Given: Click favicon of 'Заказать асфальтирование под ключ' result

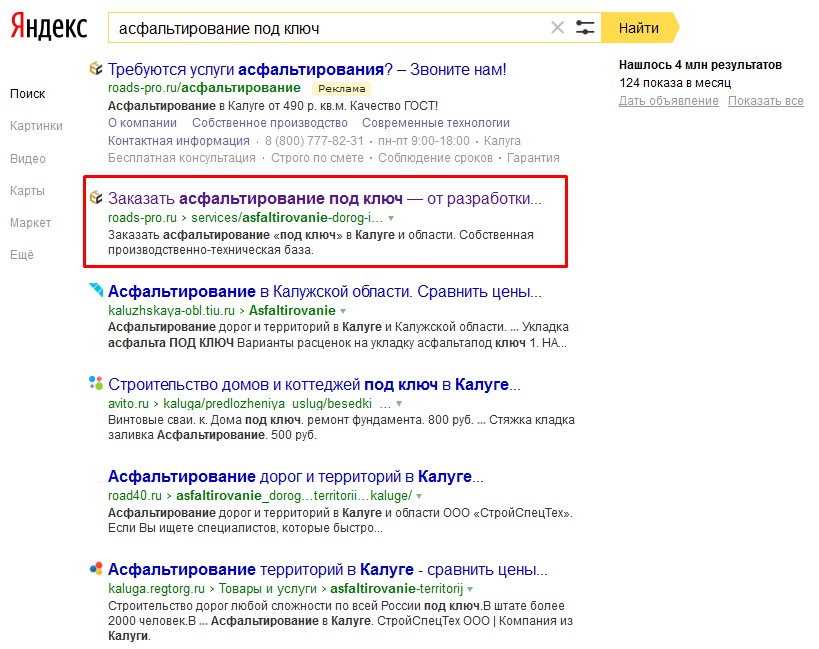Looking at the screenshot, I should point(96,197).
